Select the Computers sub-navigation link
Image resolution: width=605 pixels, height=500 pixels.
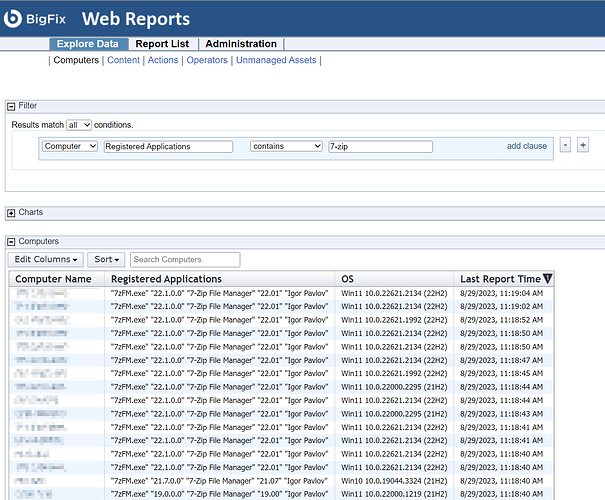click(x=76, y=60)
